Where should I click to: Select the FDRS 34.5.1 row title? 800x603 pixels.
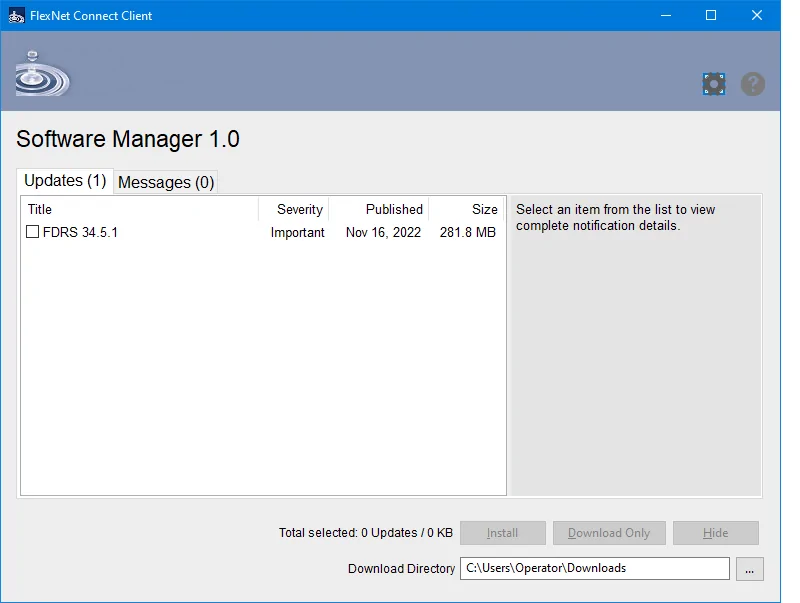[x=80, y=232]
